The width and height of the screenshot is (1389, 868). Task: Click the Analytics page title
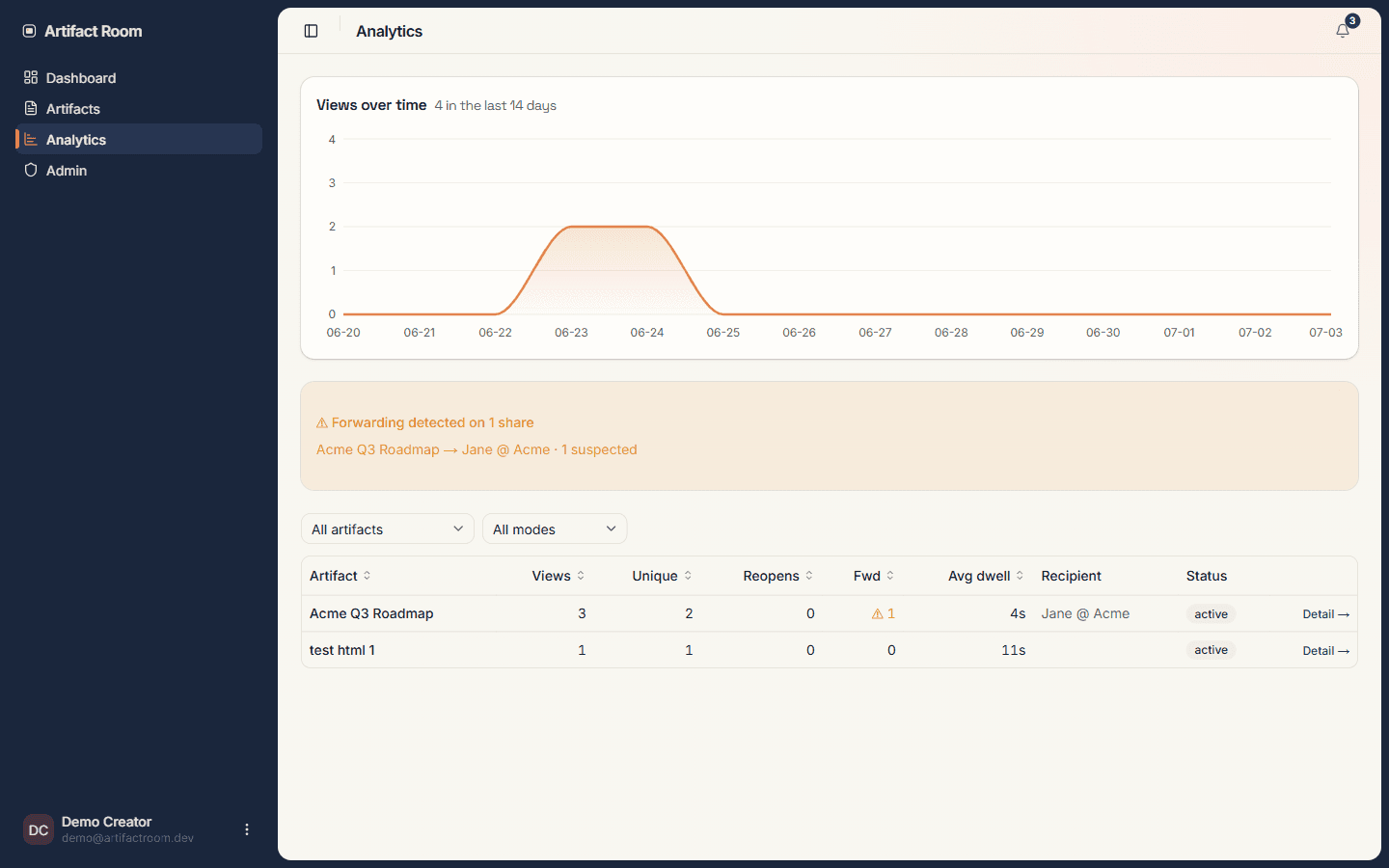(x=389, y=31)
